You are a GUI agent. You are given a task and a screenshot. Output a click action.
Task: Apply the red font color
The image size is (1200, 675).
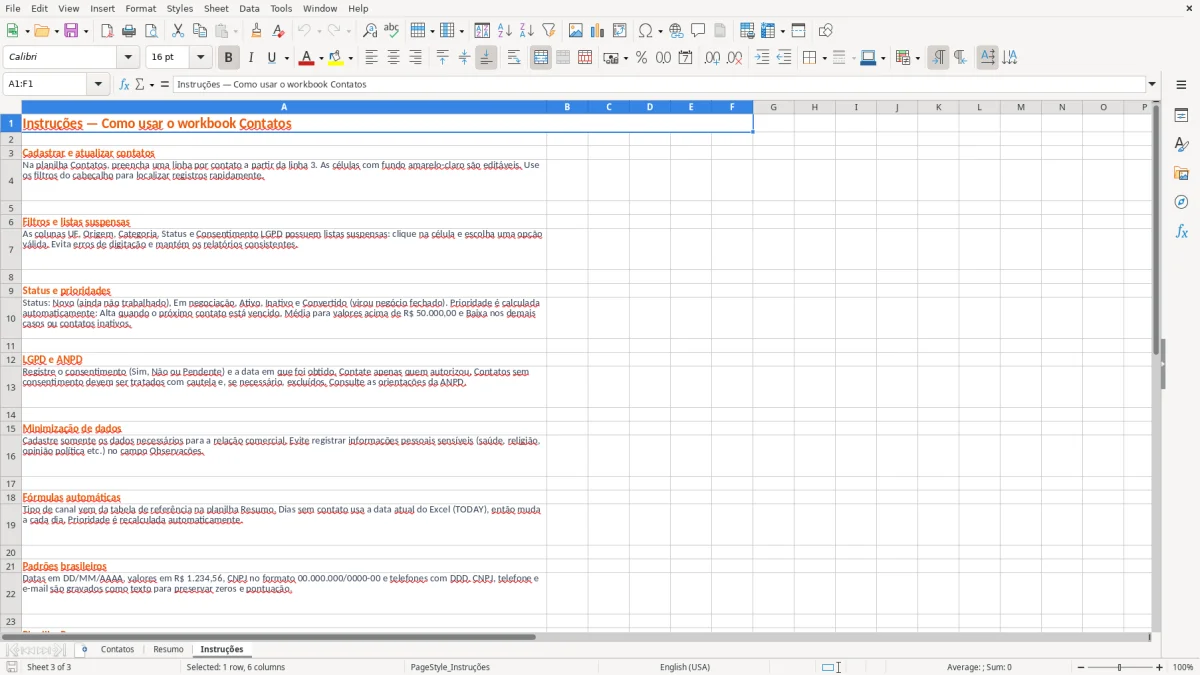[x=307, y=58]
